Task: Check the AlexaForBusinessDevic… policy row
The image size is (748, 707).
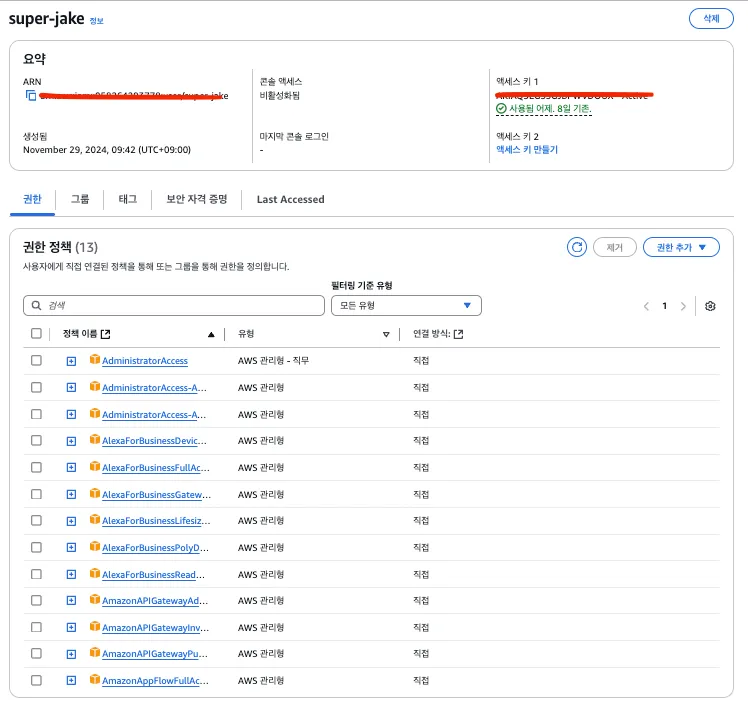Action: [36, 440]
